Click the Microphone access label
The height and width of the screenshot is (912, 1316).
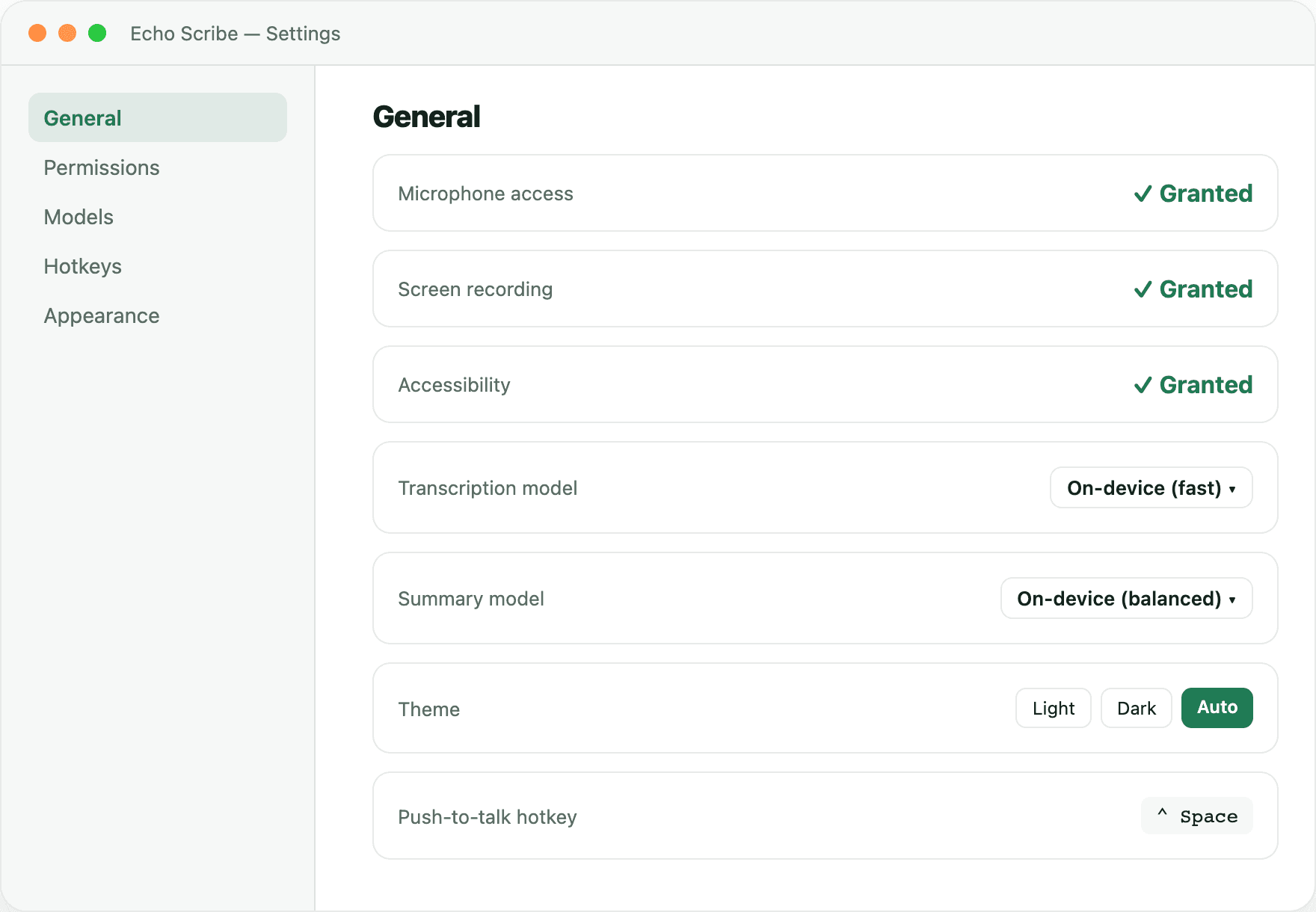click(x=486, y=194)
